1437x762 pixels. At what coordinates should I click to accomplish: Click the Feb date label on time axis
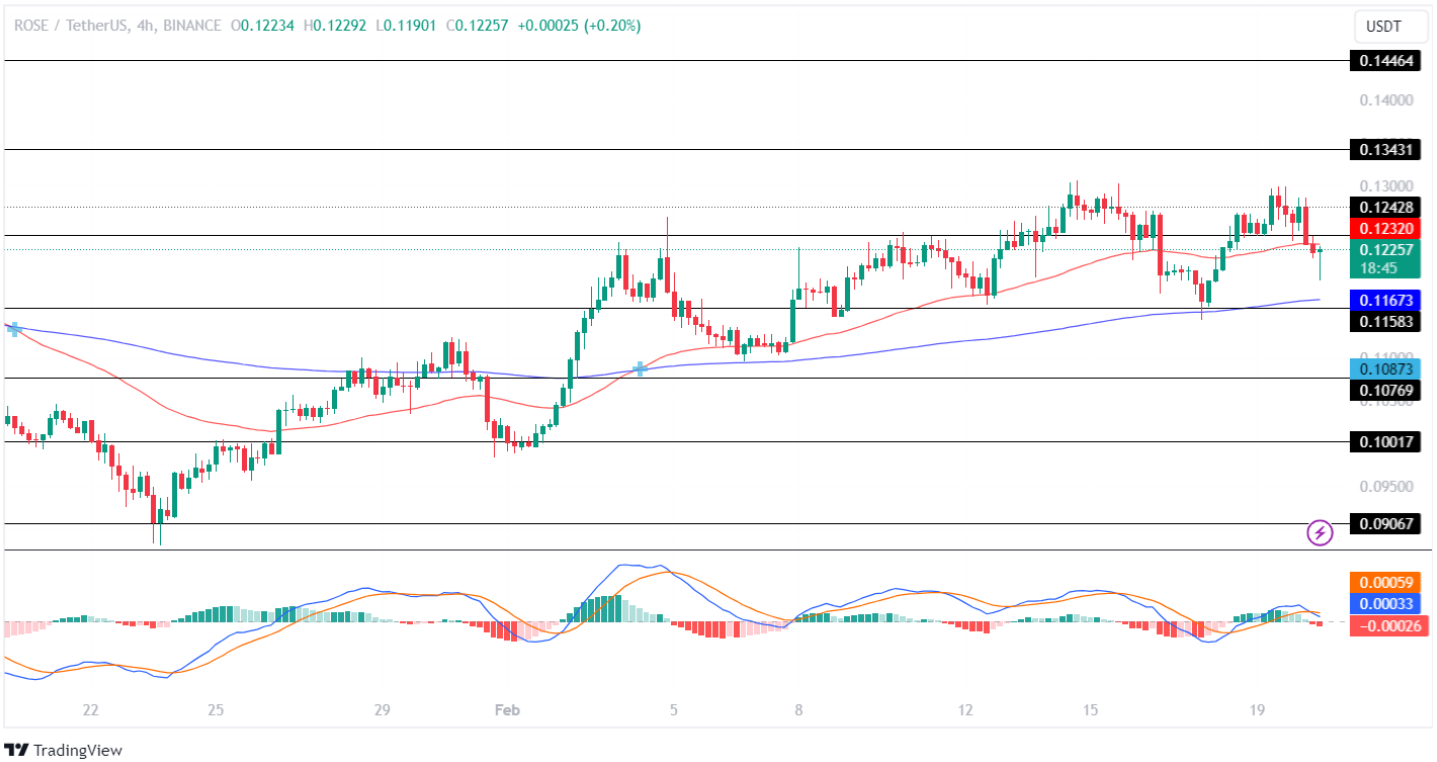(508, 710)
